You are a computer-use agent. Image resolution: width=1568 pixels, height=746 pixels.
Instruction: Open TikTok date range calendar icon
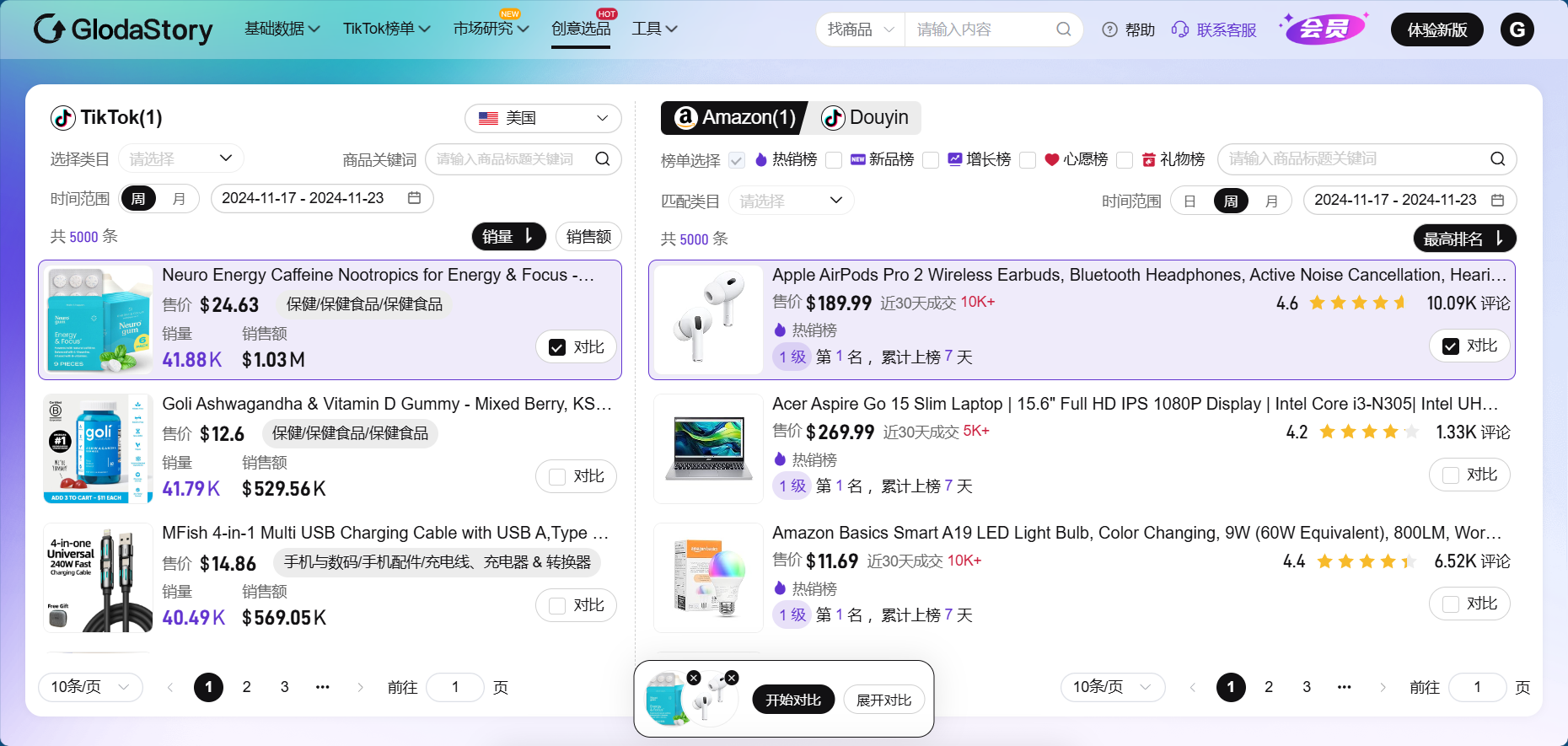click(414, 198)
